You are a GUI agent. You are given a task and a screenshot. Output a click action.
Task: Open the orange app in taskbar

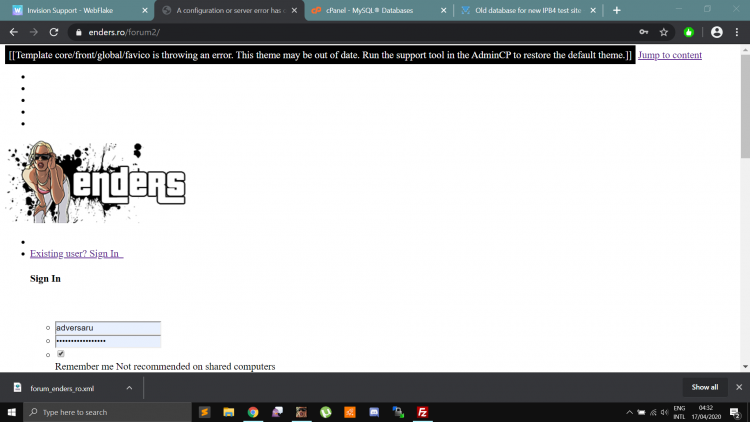[x=350, y=412]
